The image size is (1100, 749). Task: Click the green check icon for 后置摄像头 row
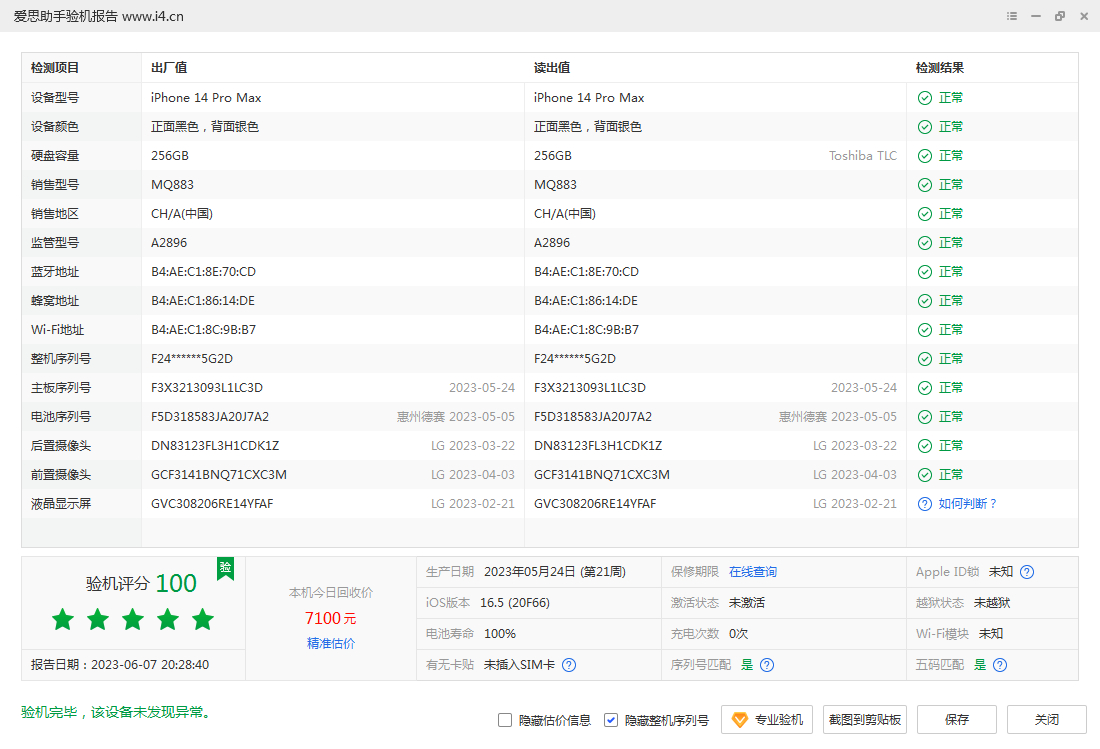pyautogui.click(x=925, y=446)
